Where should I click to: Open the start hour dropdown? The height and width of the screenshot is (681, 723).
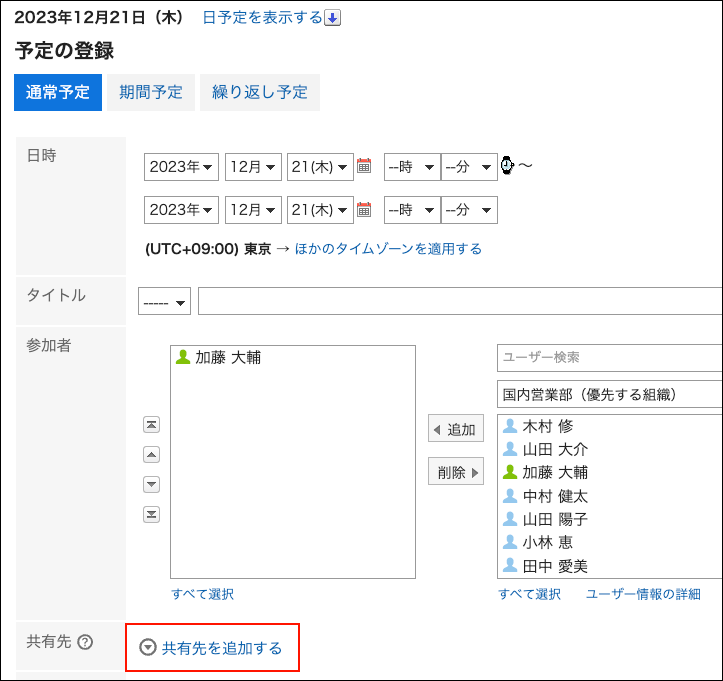point(412,167)
